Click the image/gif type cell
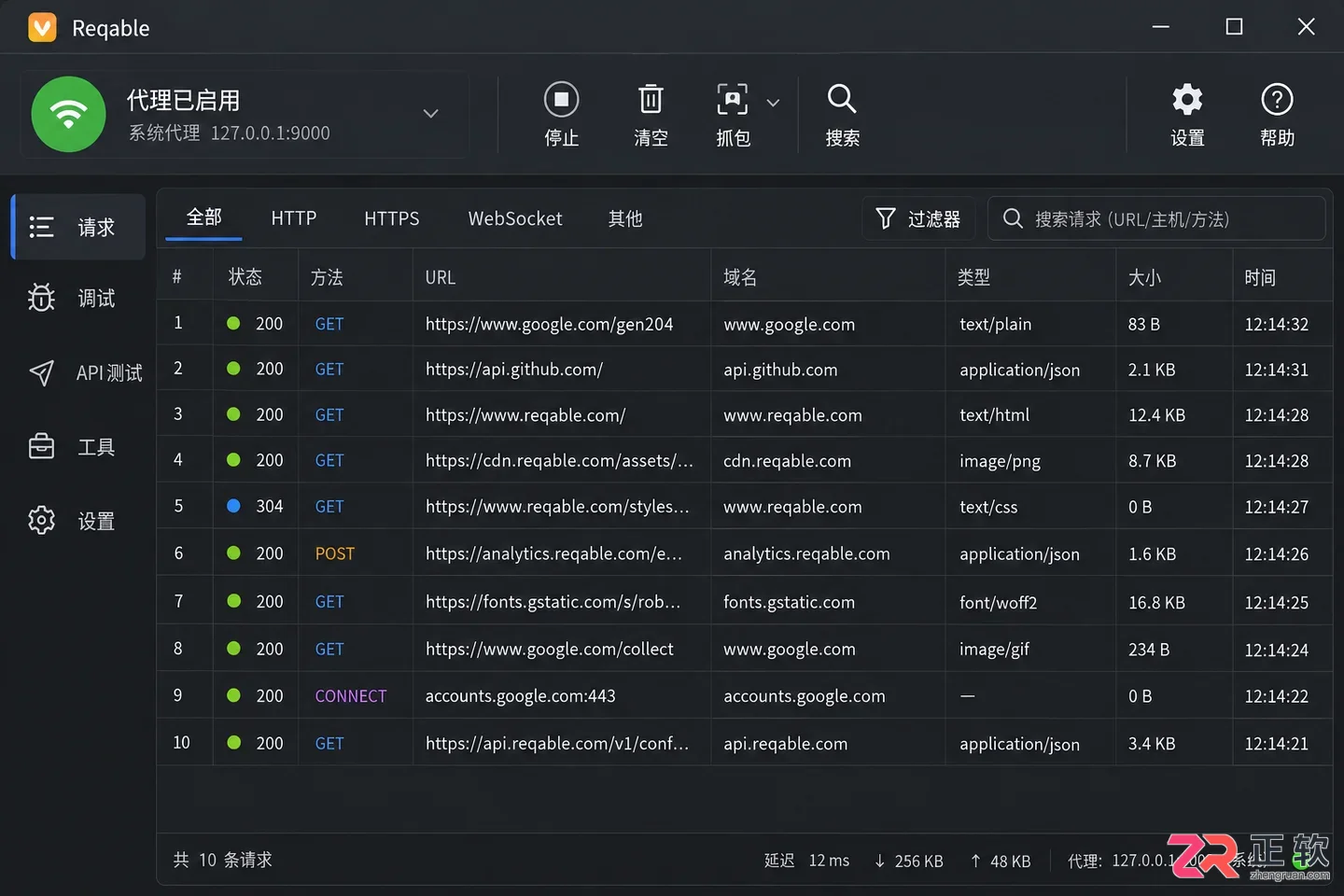1344x896 pixels. tap(994, 649)
